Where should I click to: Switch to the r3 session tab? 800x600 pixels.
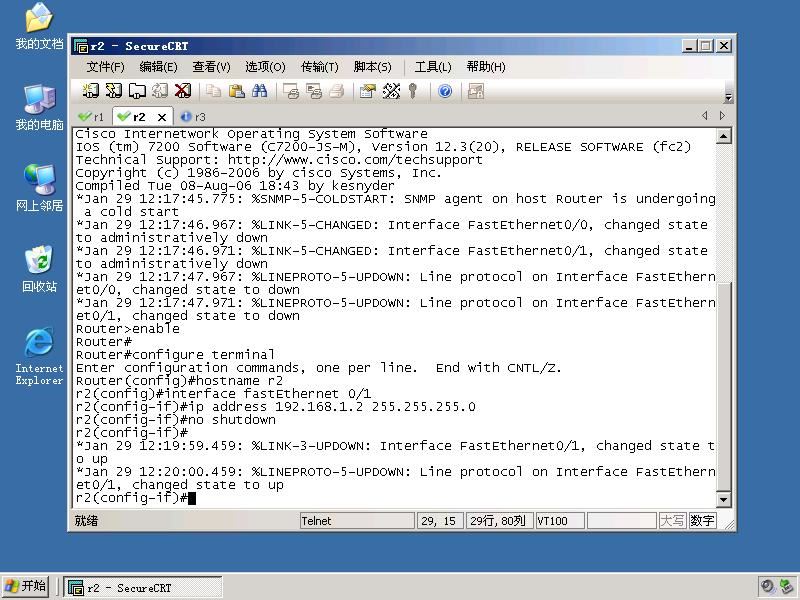point(193,117)
